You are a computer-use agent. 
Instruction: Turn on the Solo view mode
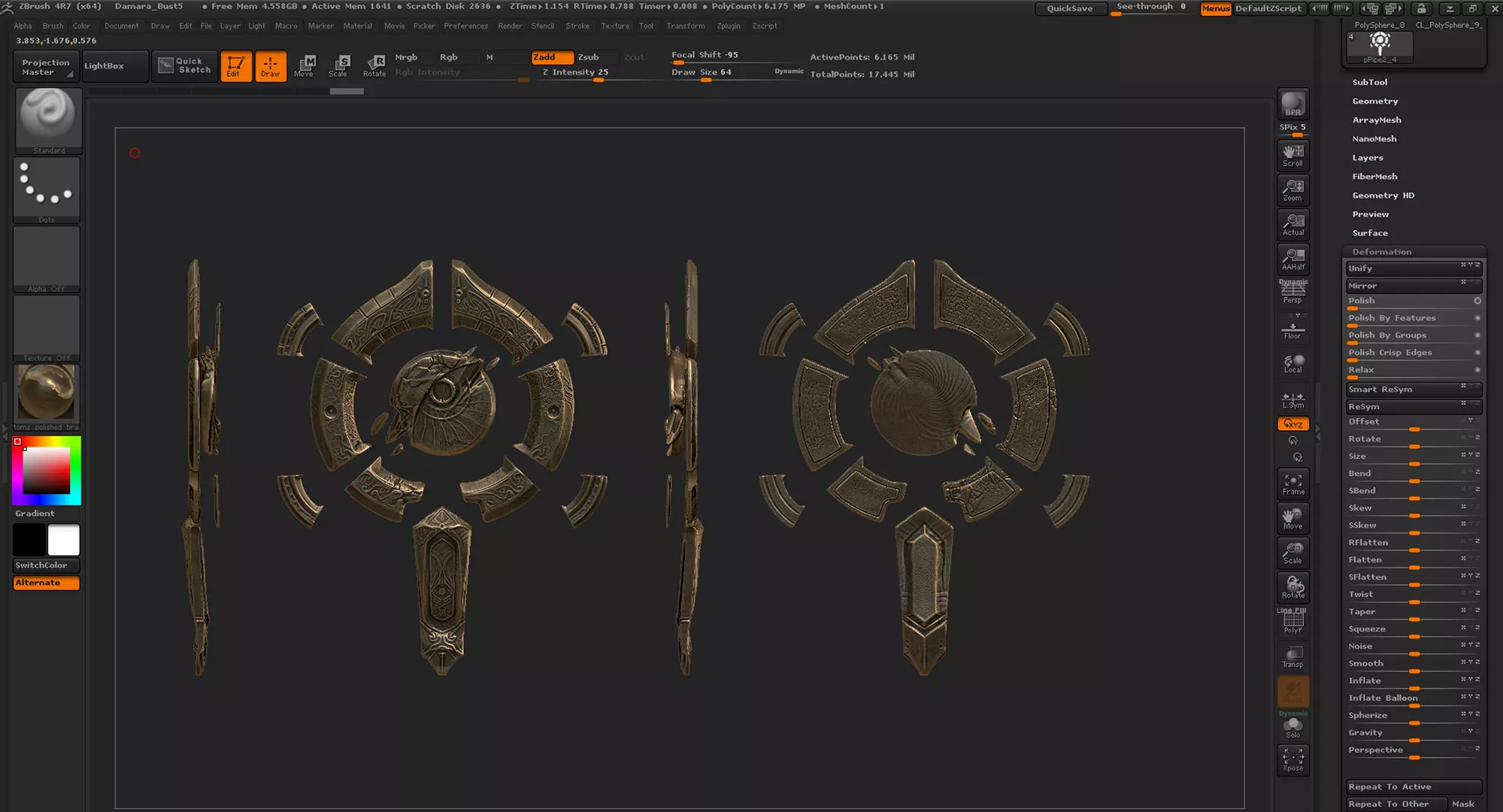pyautogui.click(x=1292, y=727)
